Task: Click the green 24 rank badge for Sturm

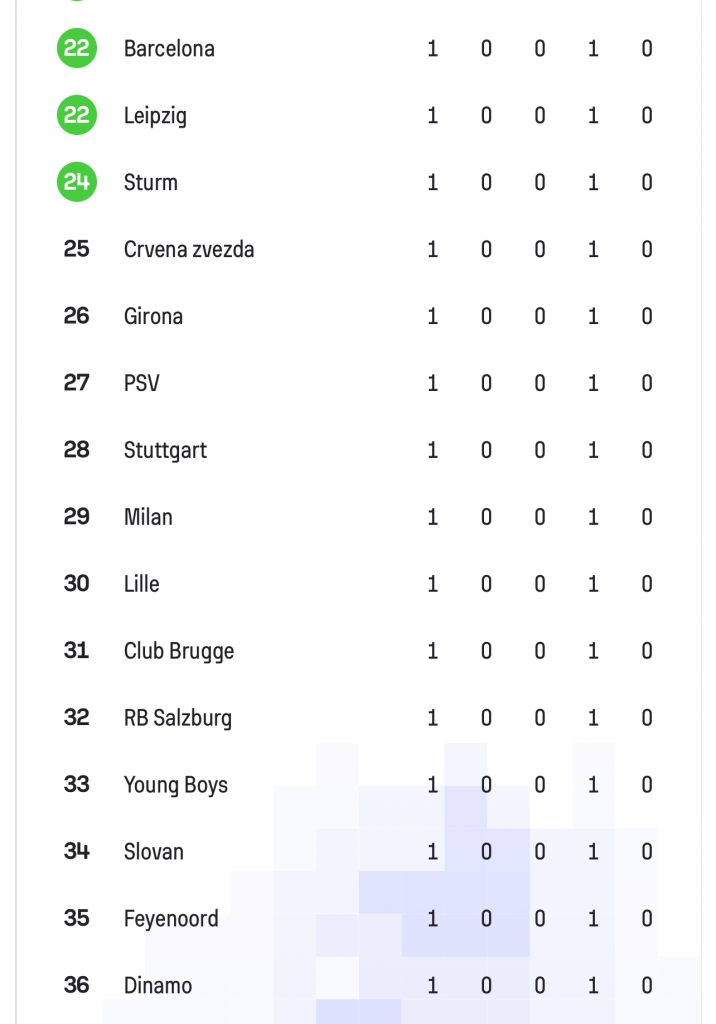Action: [x=77, y=182]
